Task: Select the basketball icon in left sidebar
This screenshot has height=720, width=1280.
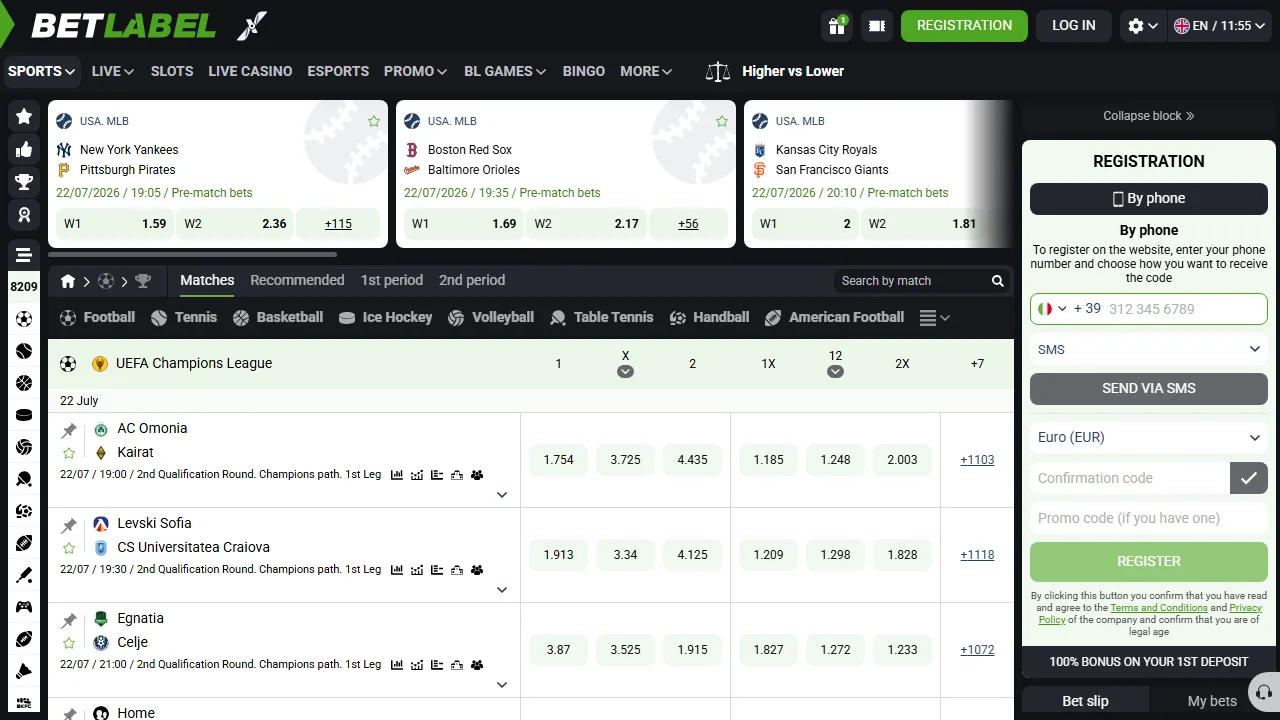Action: [24, 383]
